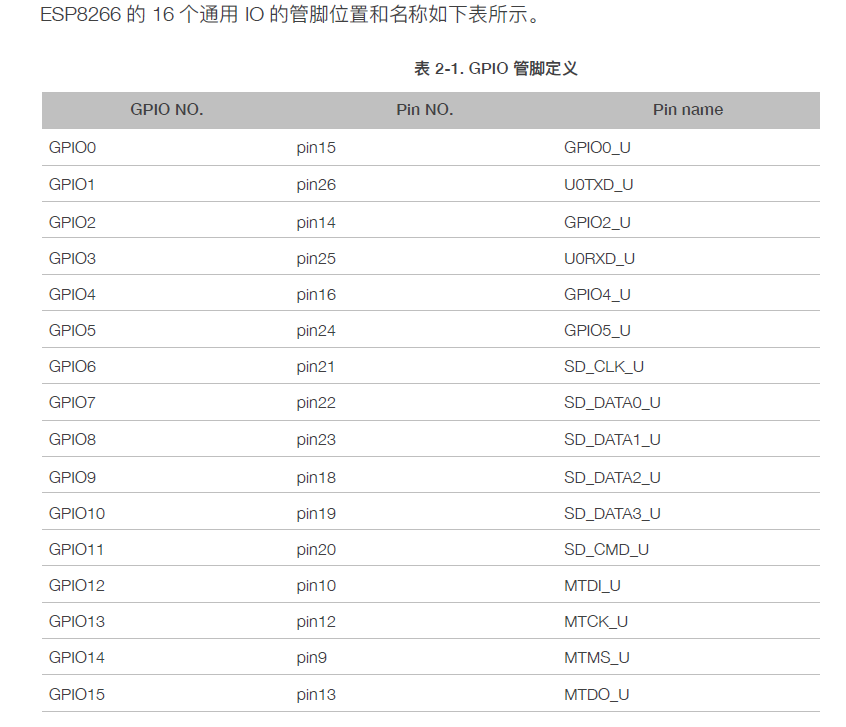
Task: Click the SD_CMD_U pin name
Action: [x=606, y=549]
